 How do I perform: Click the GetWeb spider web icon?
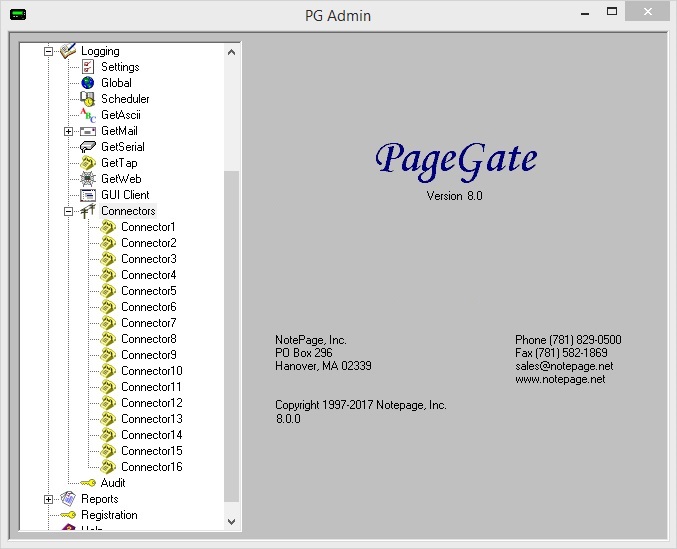88,179
